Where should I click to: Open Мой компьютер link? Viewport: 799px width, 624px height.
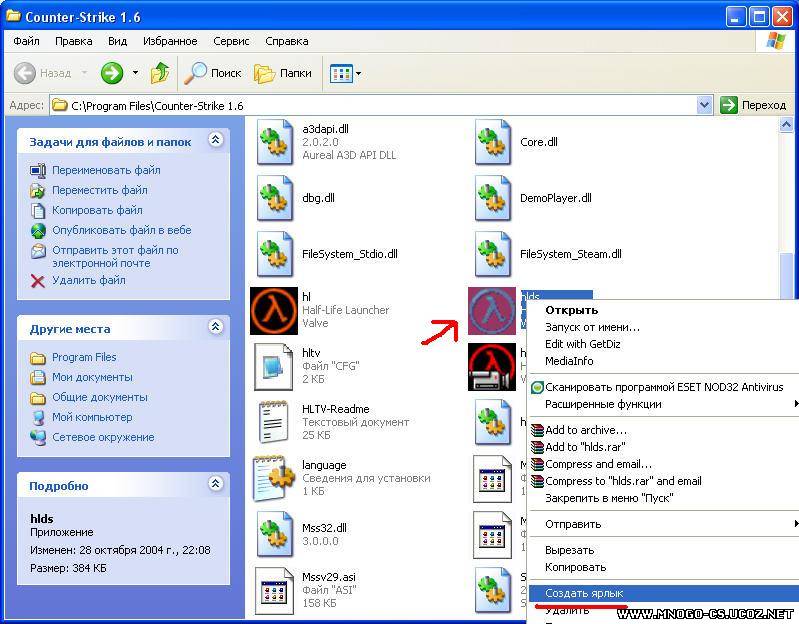[x=92, y=417]
